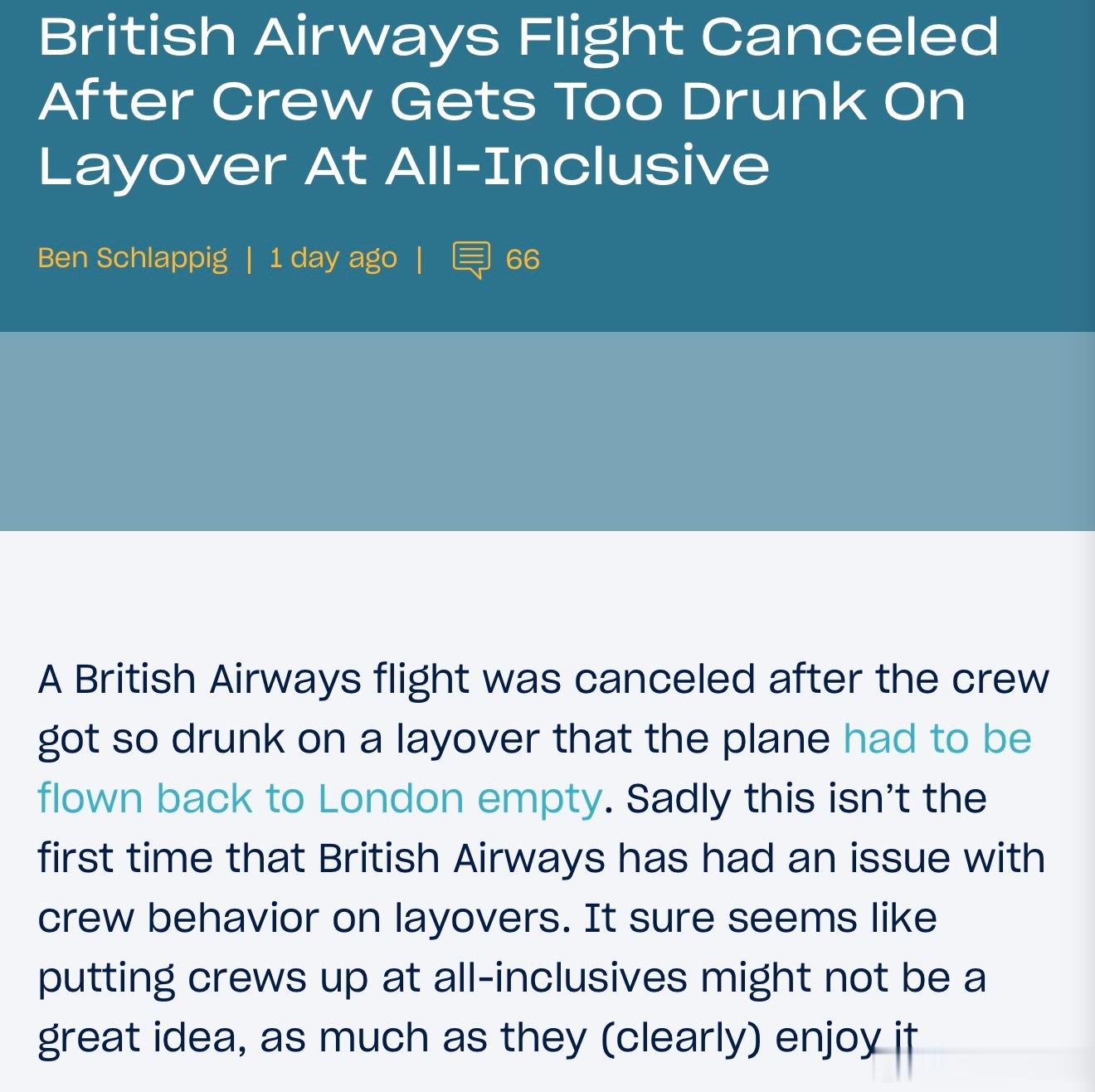Viewport: 1095px width, 1092px height.
Task: Click the separator bar after the author name
Action: click(249, 259)
